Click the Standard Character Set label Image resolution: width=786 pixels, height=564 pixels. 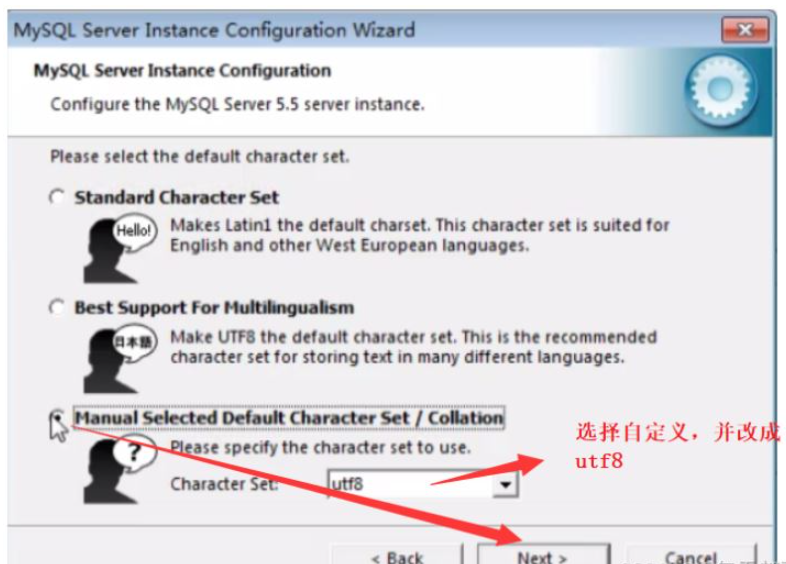[x=176, y=198]
